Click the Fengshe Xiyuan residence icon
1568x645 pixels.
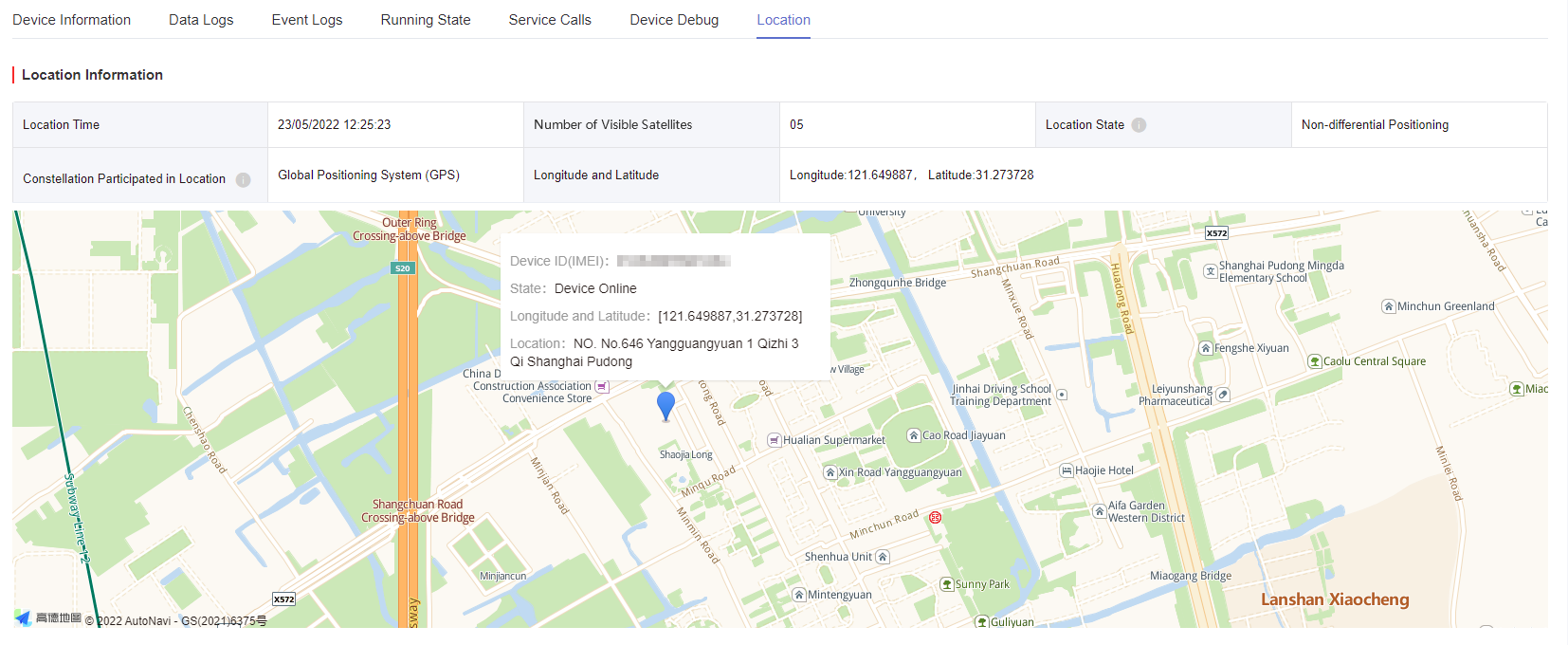point(1206,348)
